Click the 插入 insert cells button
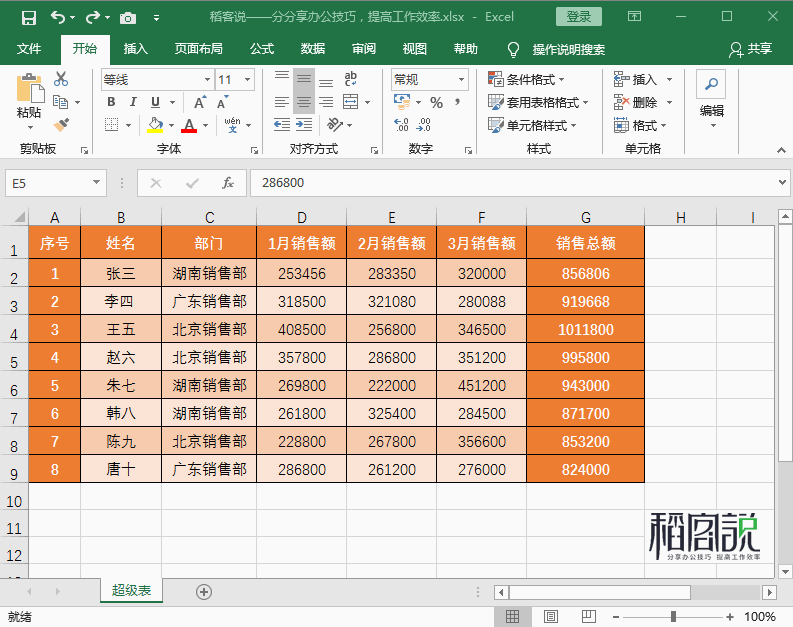Screen dimensions: 793x627 coord(637,79)
